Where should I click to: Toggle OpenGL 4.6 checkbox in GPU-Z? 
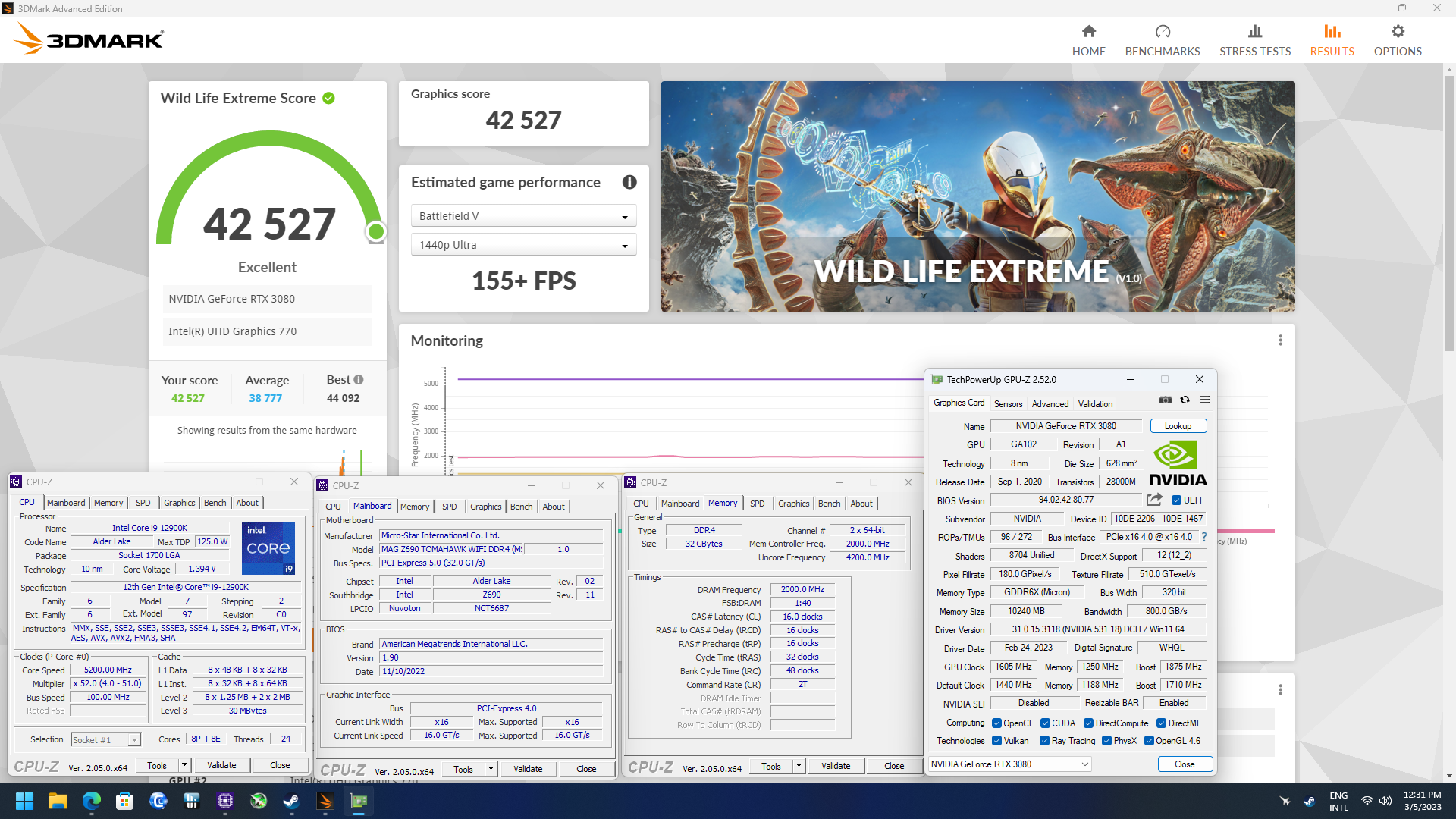pos(1149,741)
